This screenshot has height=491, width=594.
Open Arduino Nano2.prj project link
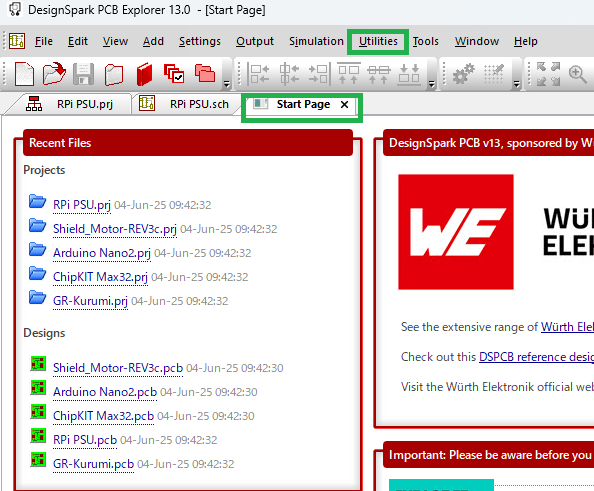pos(102,253)
